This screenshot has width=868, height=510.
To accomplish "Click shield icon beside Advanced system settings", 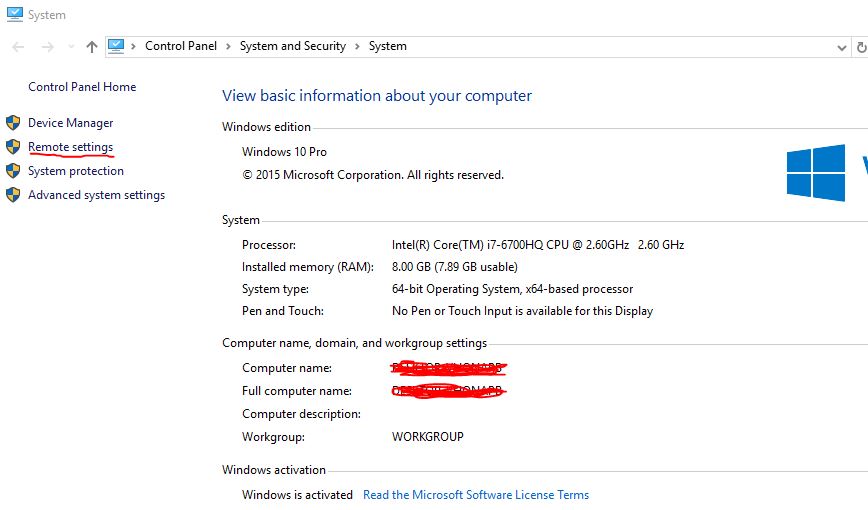I will point(13,194).
